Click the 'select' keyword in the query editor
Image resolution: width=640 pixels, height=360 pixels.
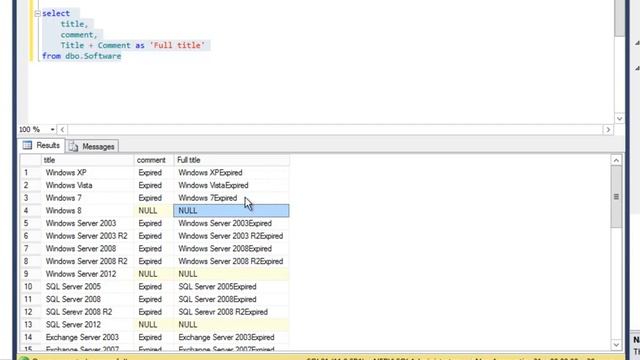pyautogui.click(x=56, y=13)
